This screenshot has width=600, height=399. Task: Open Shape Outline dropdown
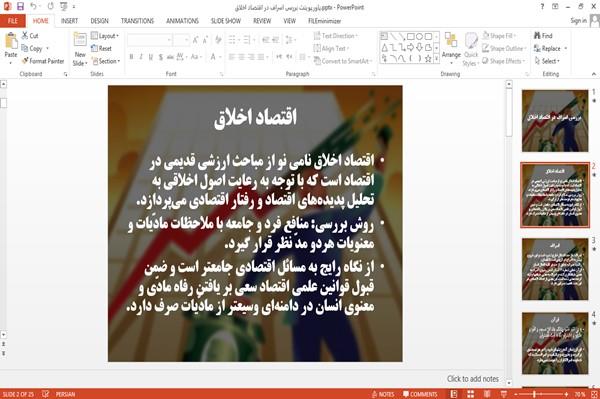(504, 48)
